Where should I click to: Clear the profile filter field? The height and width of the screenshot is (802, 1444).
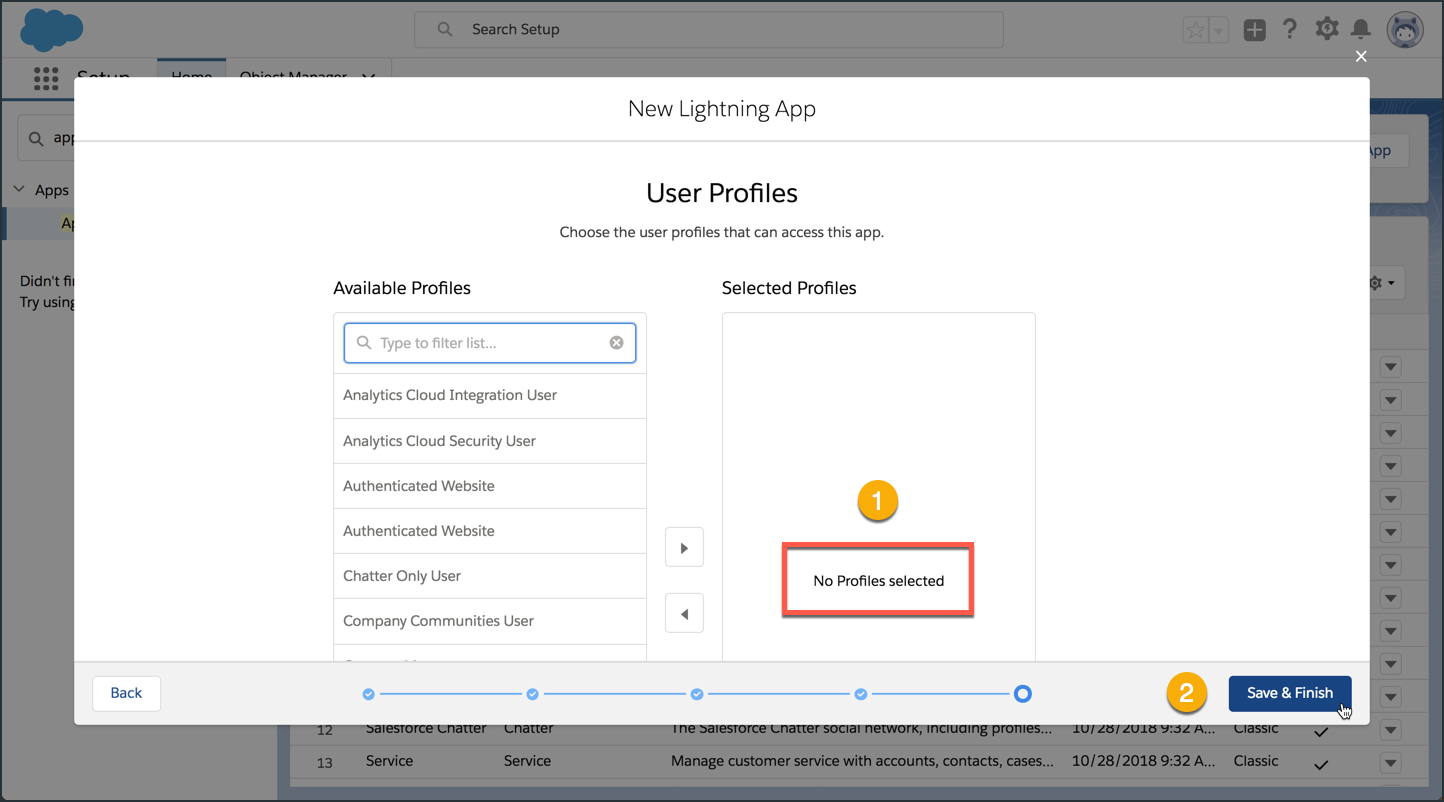pyautogui.click(x=617, y=343)
